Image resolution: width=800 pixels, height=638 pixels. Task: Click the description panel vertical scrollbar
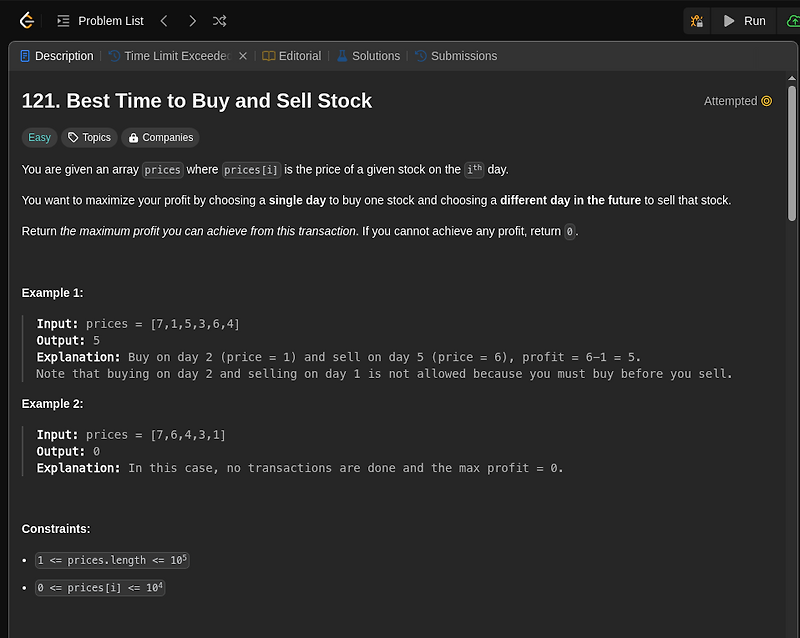point(792,150)
